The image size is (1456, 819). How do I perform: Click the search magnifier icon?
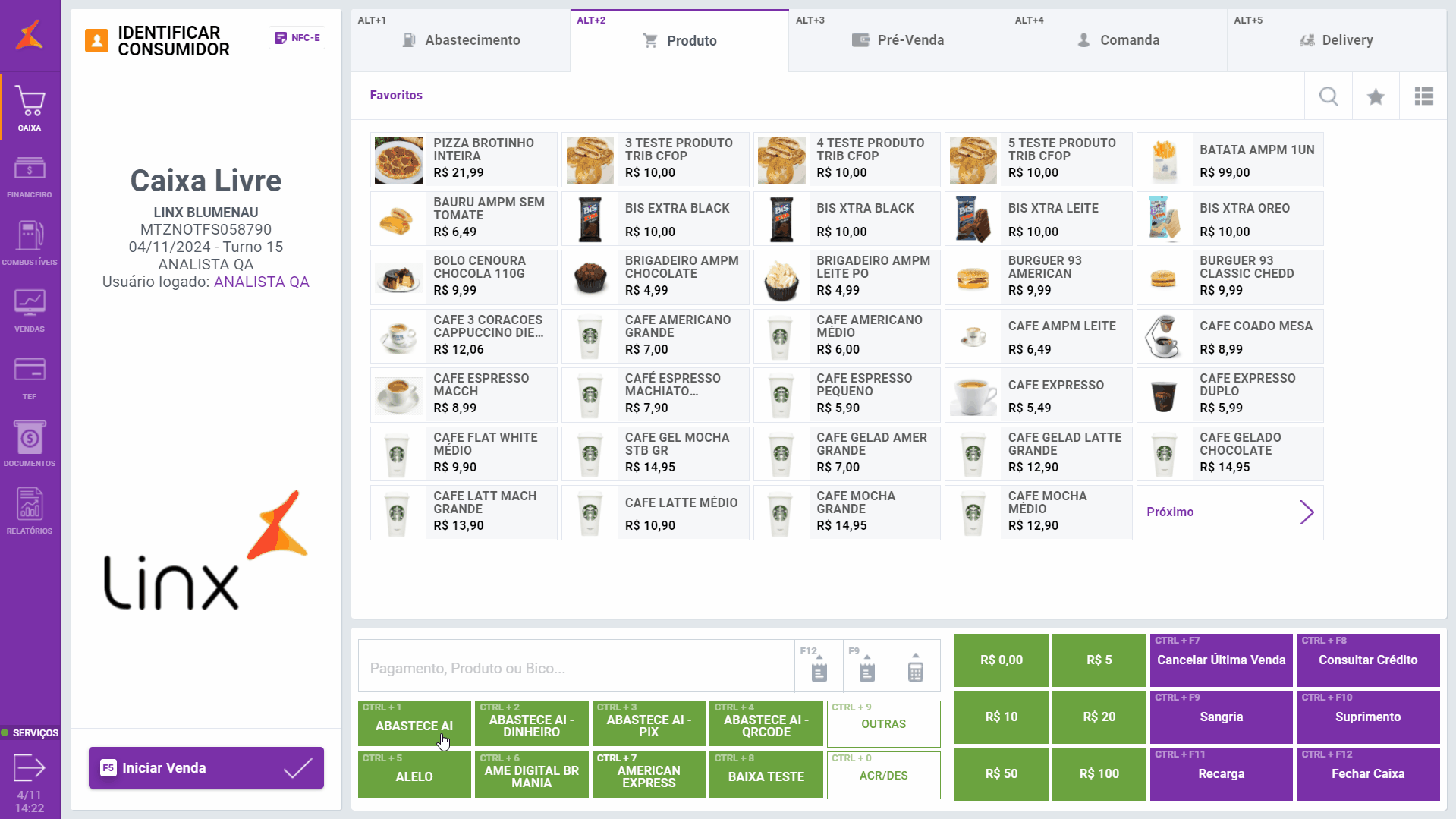pos(1329,96)
